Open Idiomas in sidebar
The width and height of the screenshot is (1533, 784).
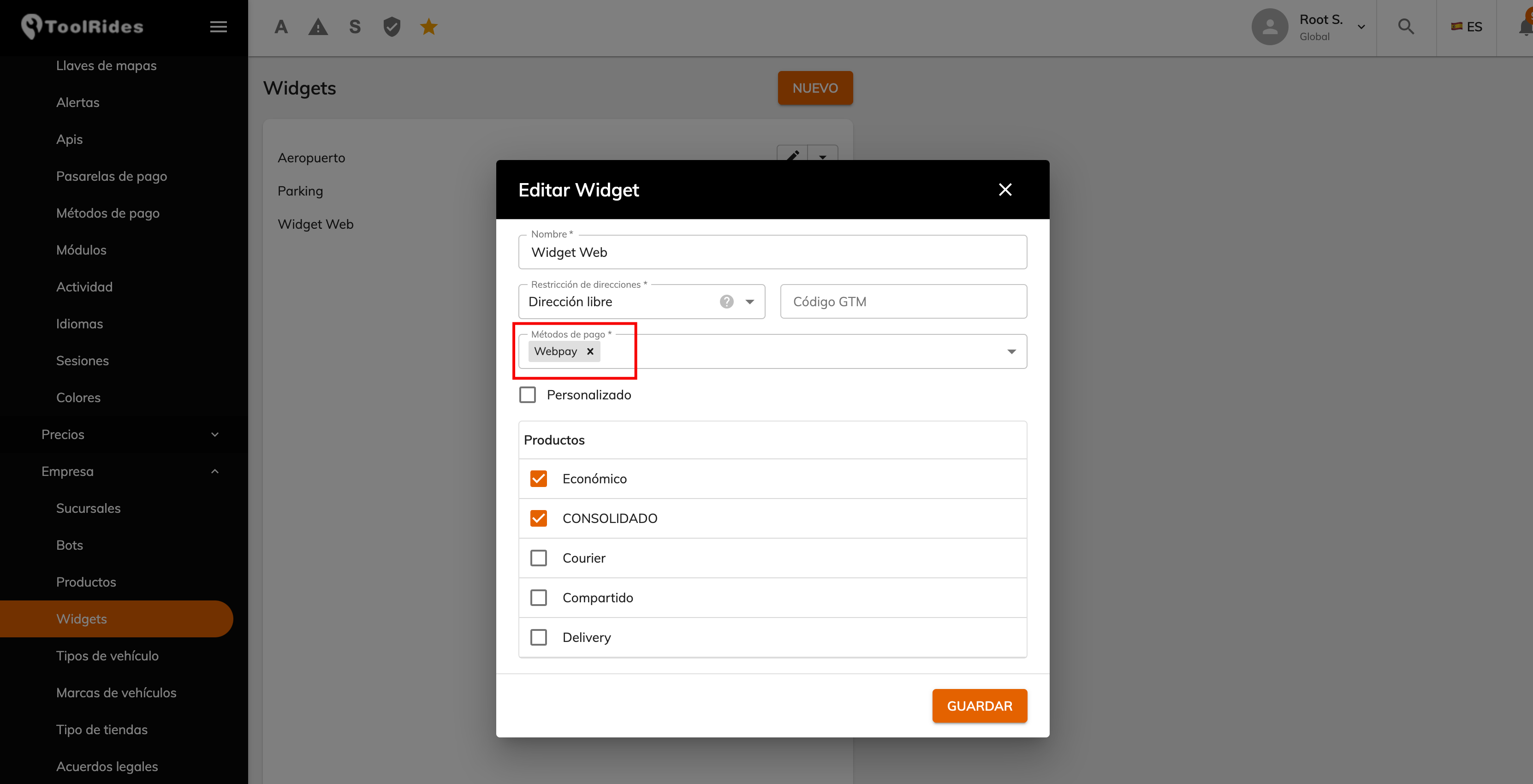80,324
